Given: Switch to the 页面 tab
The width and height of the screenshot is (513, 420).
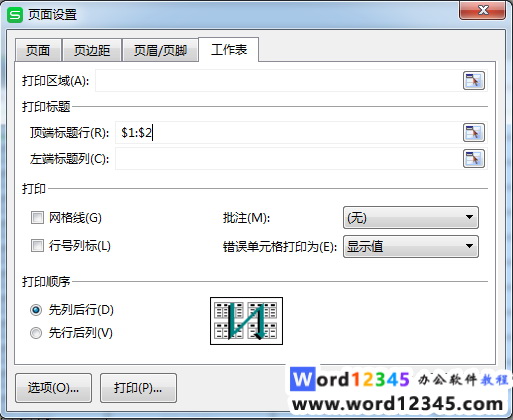Looking at the screenshot, I should 38,50.
